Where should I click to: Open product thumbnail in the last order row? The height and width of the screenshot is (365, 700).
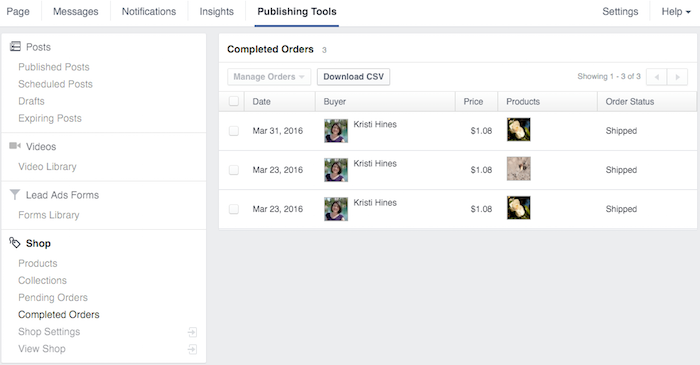click(x=519, y=208)
